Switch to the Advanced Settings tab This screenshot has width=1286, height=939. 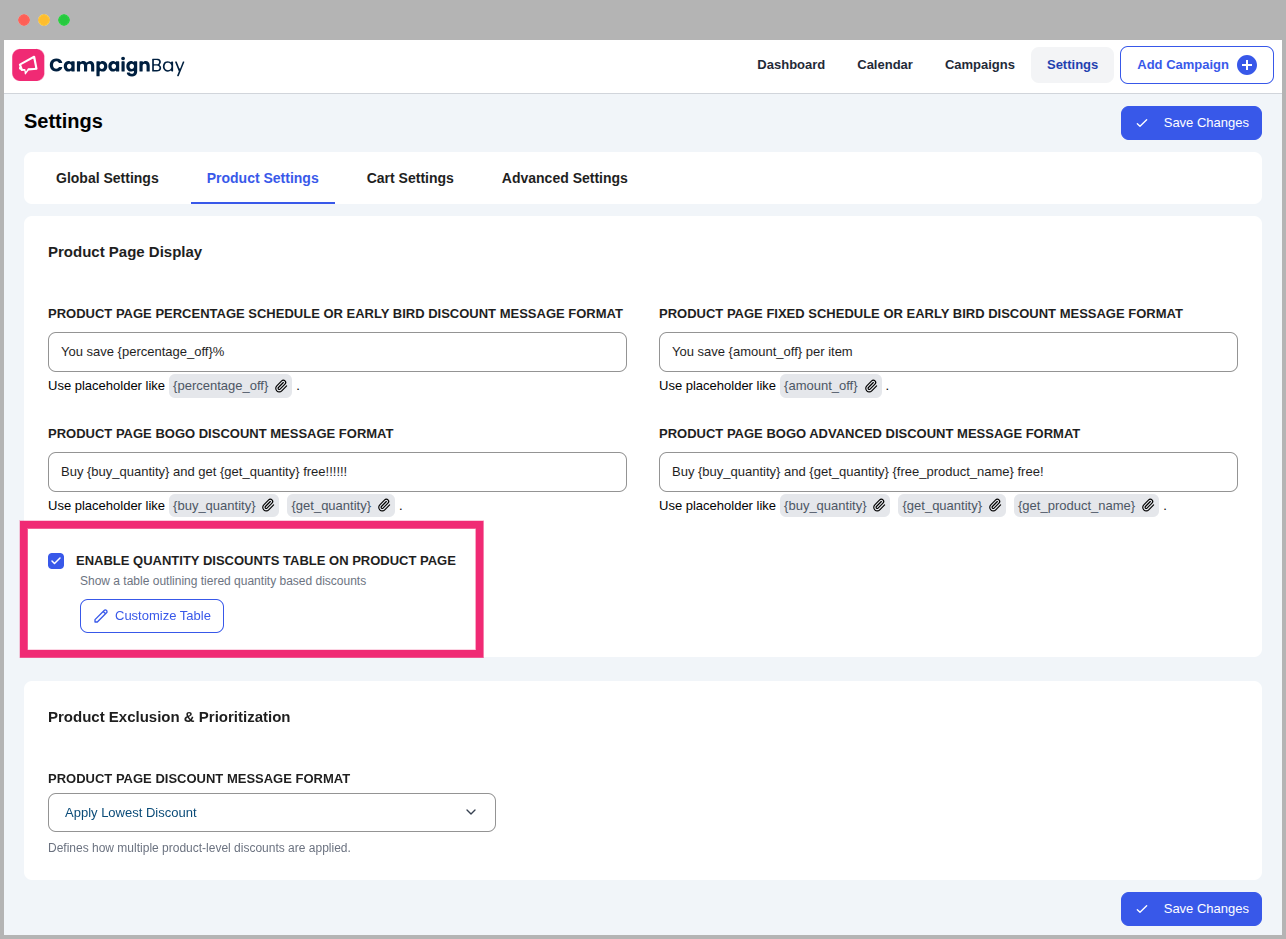tap(564, 178)
